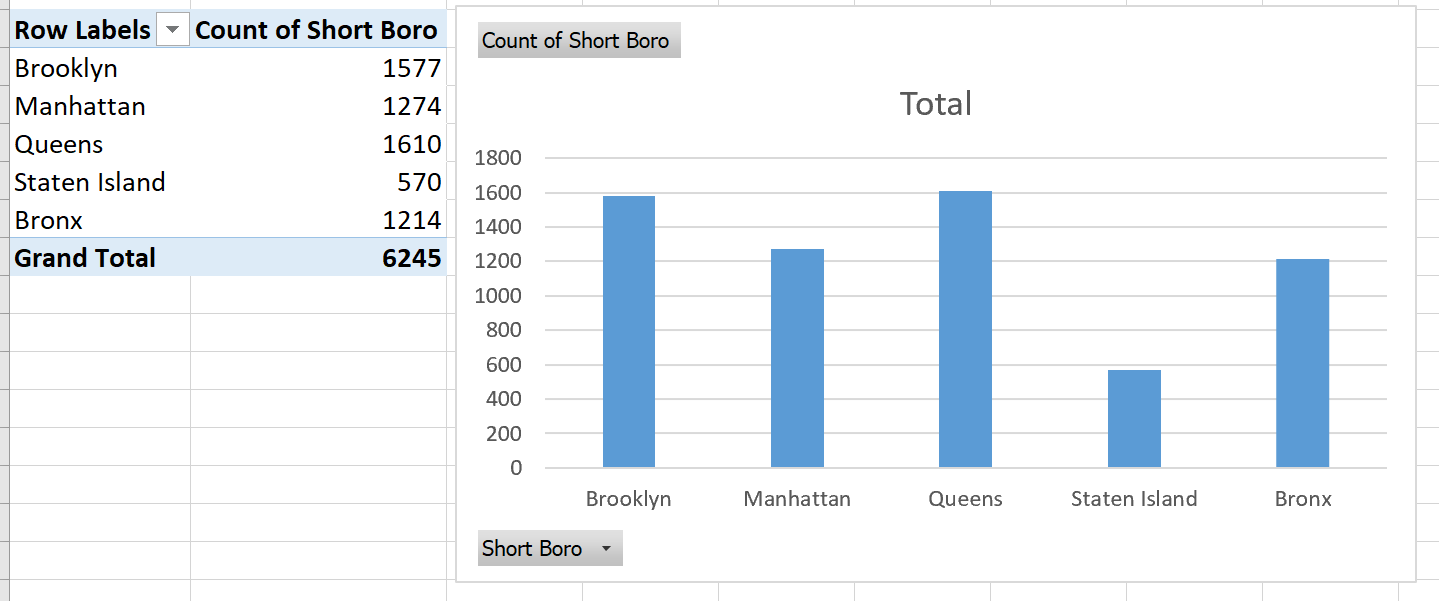Select the Grand Total value 6245
This screenshot has width=1439, height=601.
click(x=318, y=258)
